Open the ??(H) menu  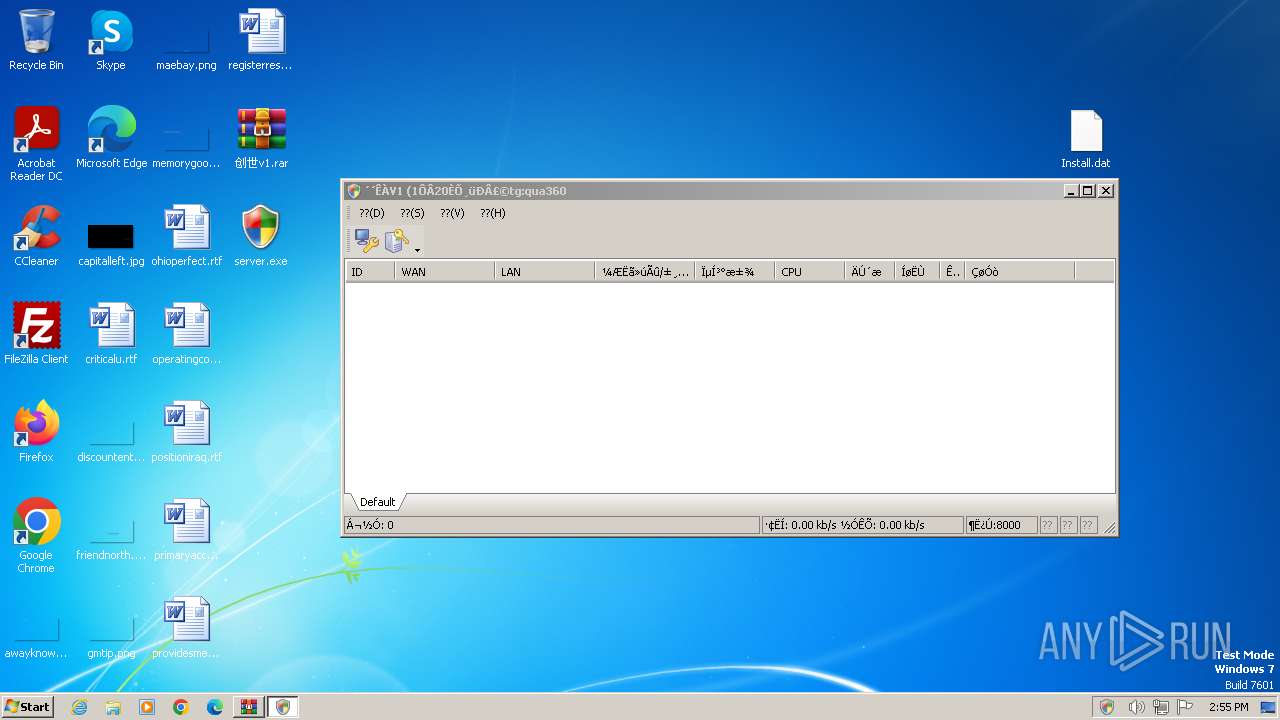(492, 213)
